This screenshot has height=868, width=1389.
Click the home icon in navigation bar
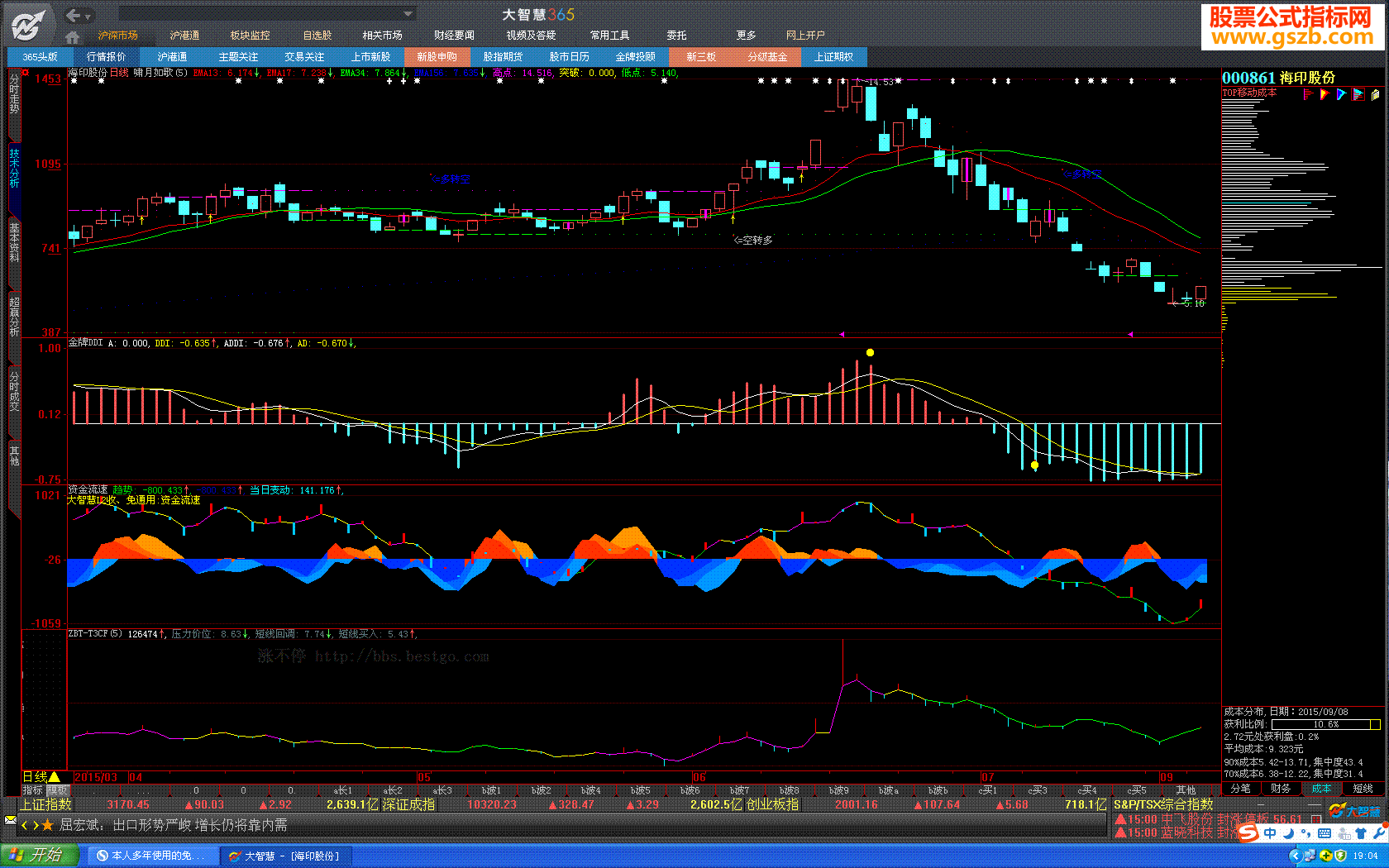tap(72, 36)
